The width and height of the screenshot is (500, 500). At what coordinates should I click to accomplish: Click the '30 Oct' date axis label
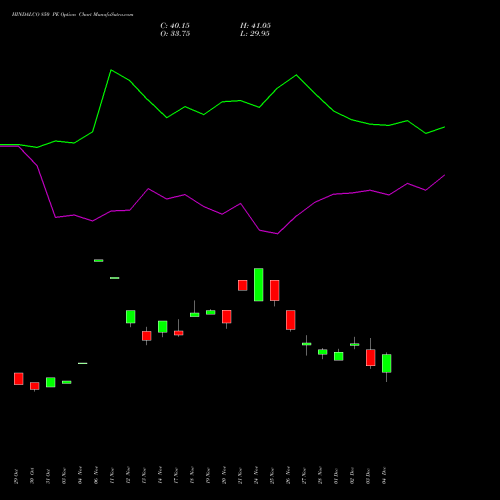click(x=32, y=476)
